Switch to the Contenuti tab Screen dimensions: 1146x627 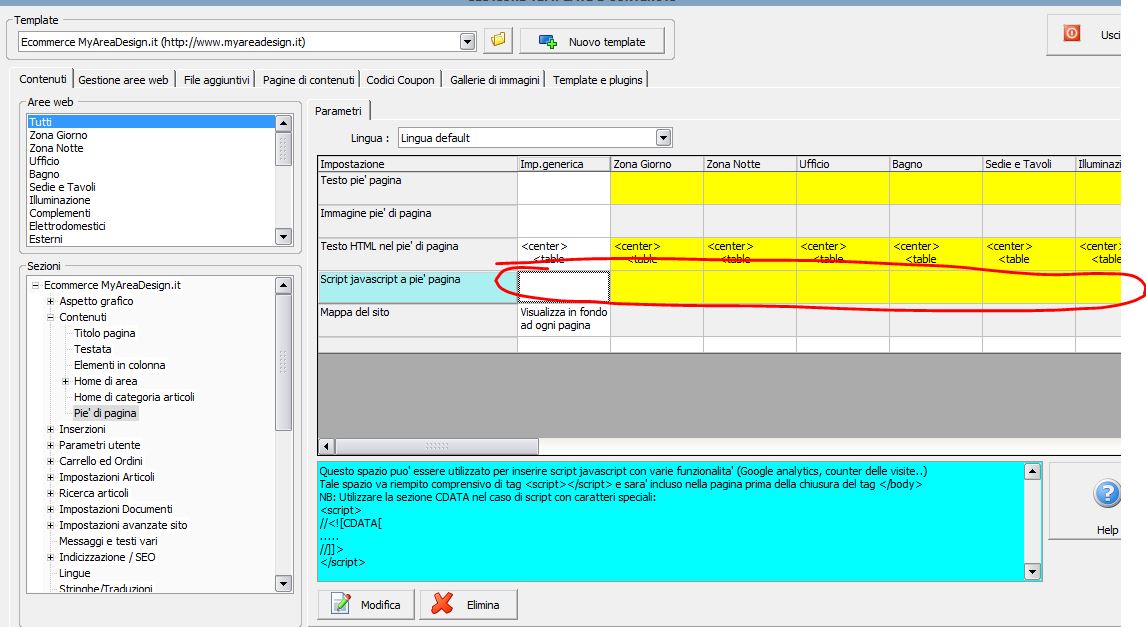coord(42,79)
